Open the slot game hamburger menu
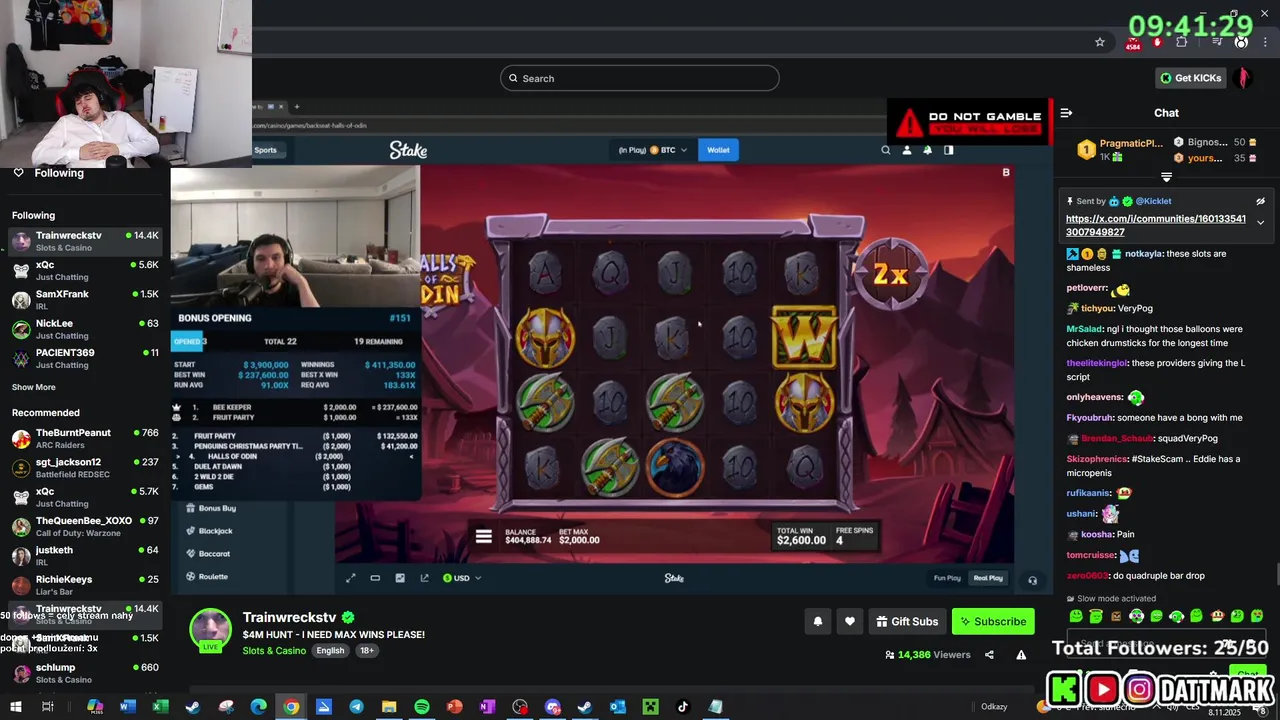 pos(483,537)
